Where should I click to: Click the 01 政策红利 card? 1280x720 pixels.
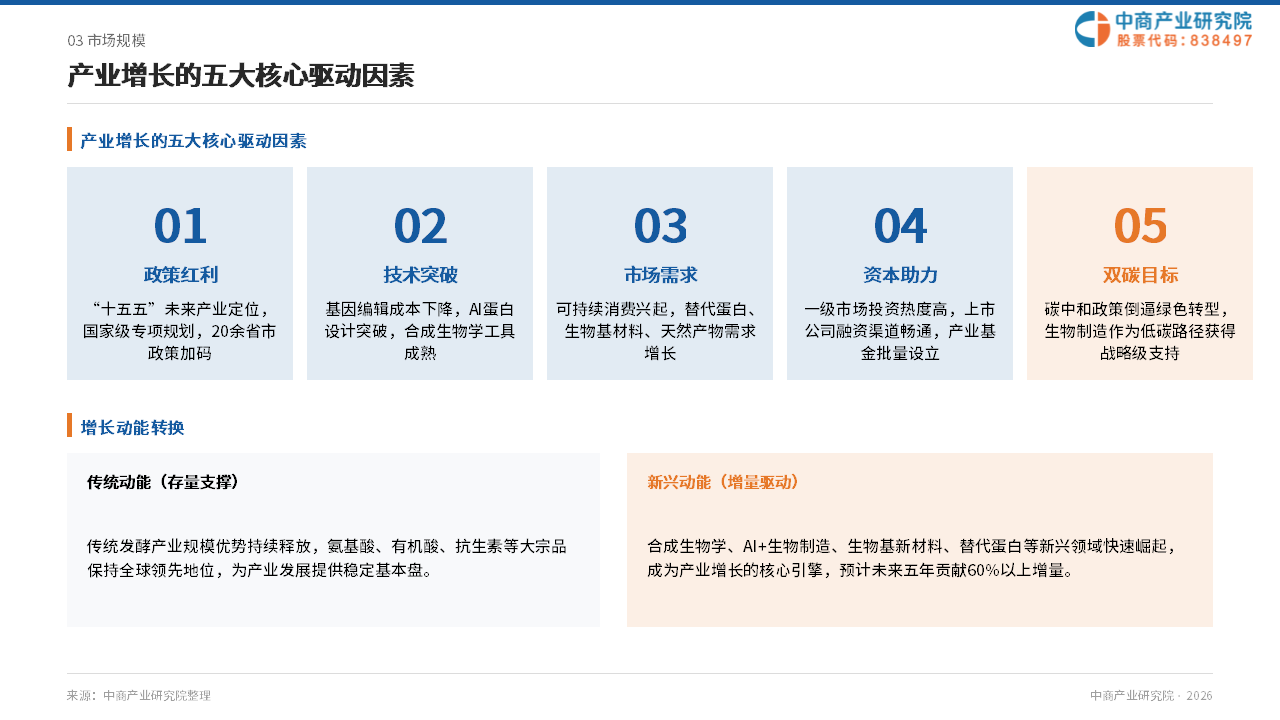180,273
